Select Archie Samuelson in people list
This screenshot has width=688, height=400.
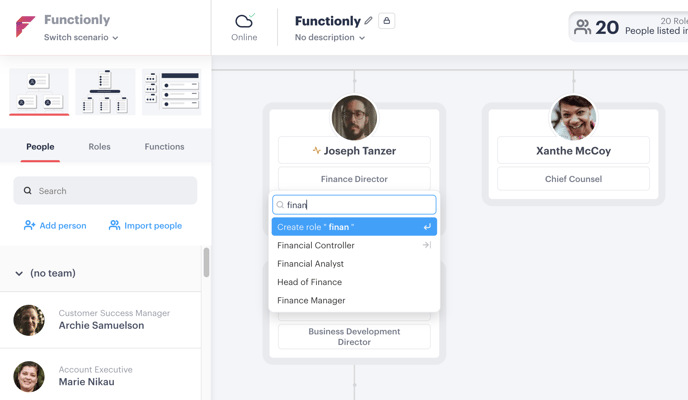pyautogui.click(x=100, y=320)
